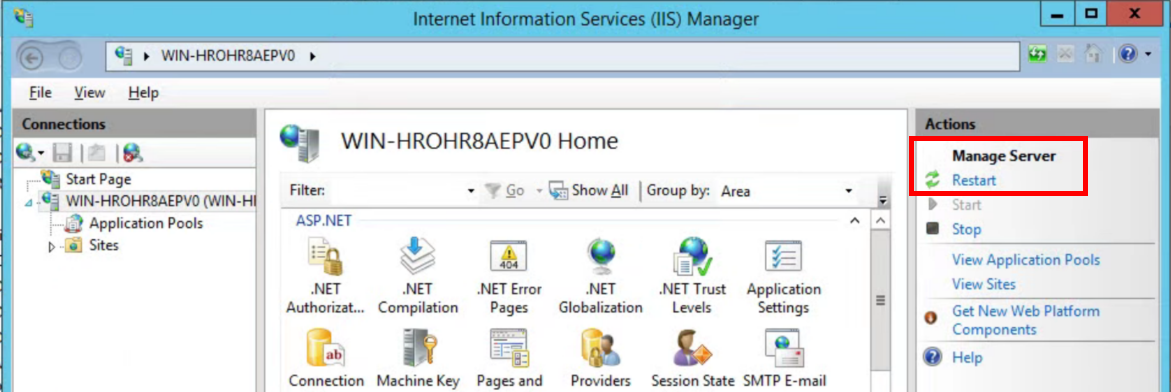Open Application Settings feature icon

(x=783, y=277)
